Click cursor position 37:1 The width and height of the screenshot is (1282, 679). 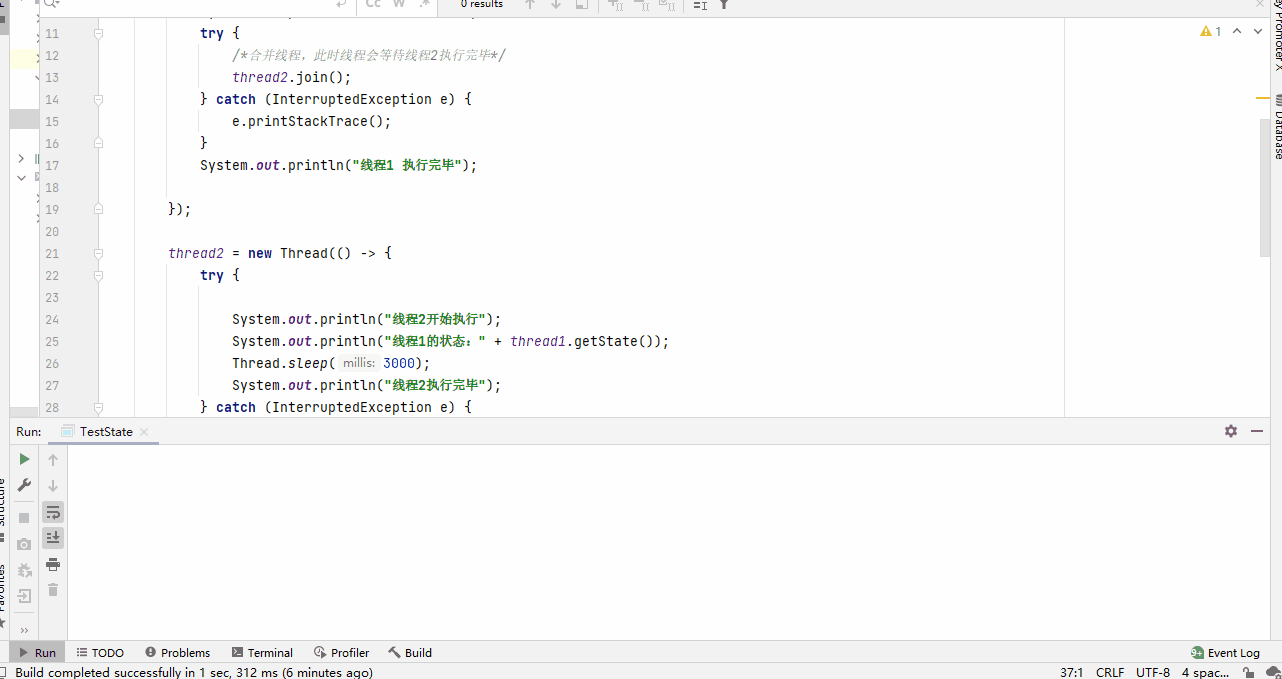coord(1071,672)
